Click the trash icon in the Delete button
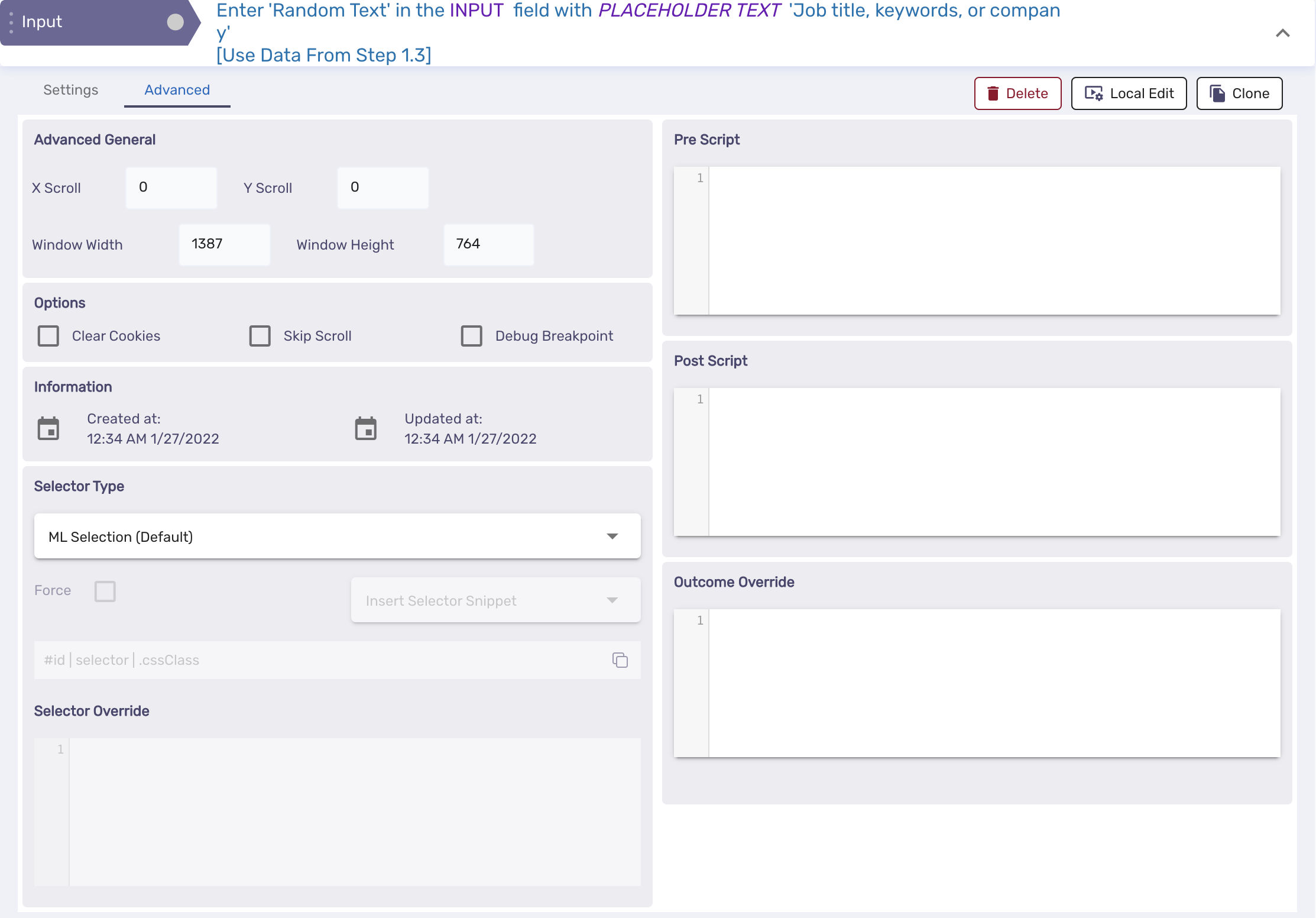Viewport: 1316px width, 918px height. [x=993, y=93]
